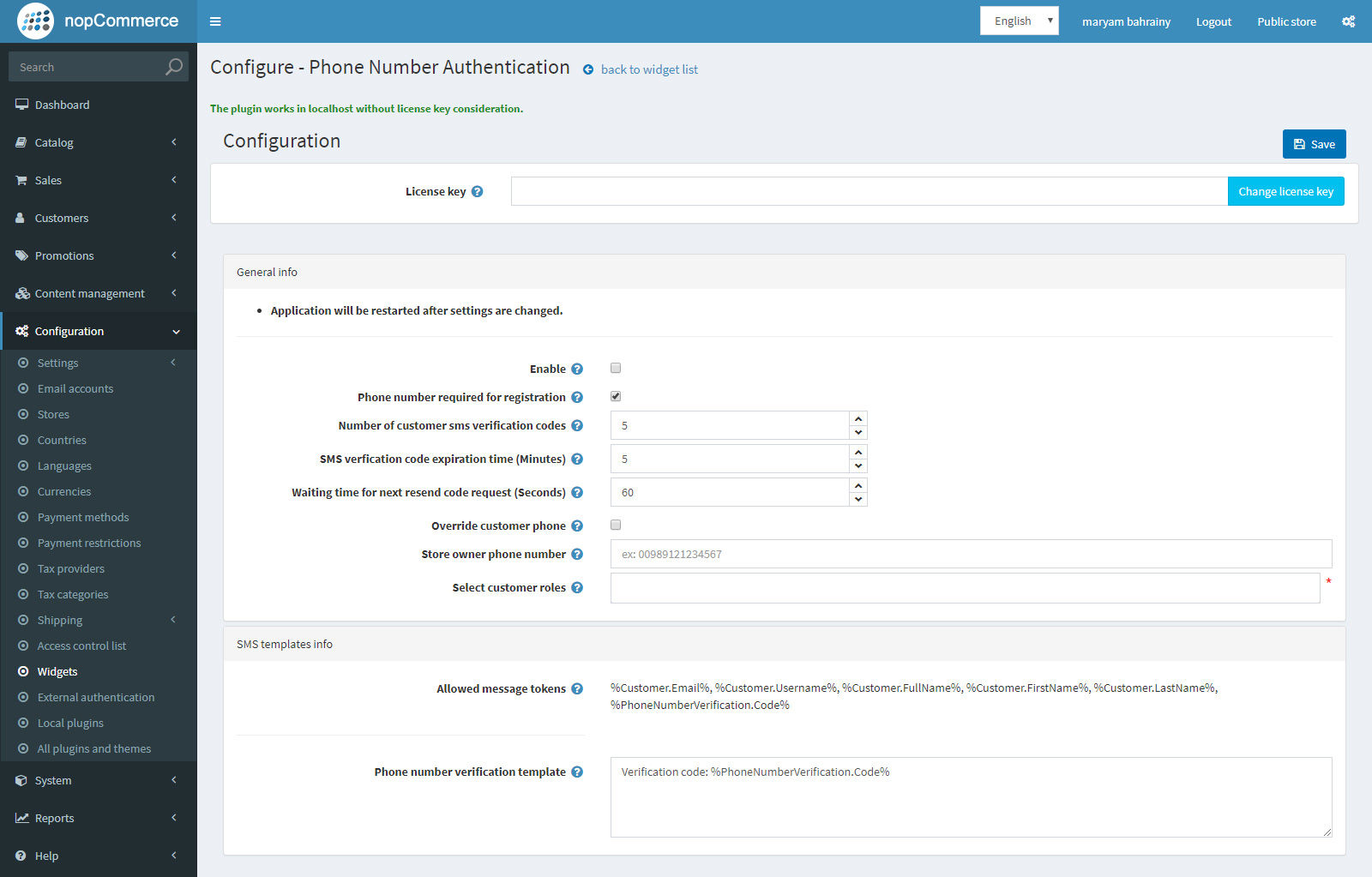Image resolution: width=1372 pixels, height=877 pixels.
Task: Expand the Settings submenu chevron
Action: pos(173,363)
